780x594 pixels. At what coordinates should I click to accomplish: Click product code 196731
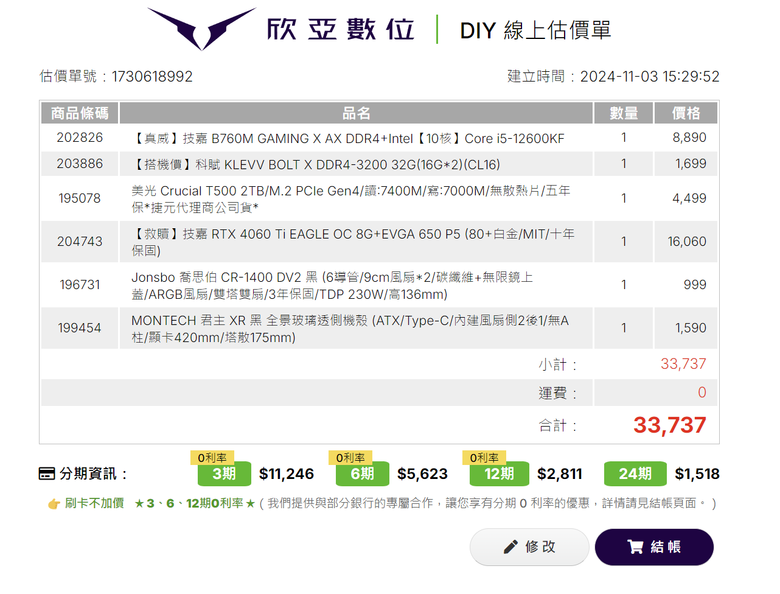click(80, 285)
